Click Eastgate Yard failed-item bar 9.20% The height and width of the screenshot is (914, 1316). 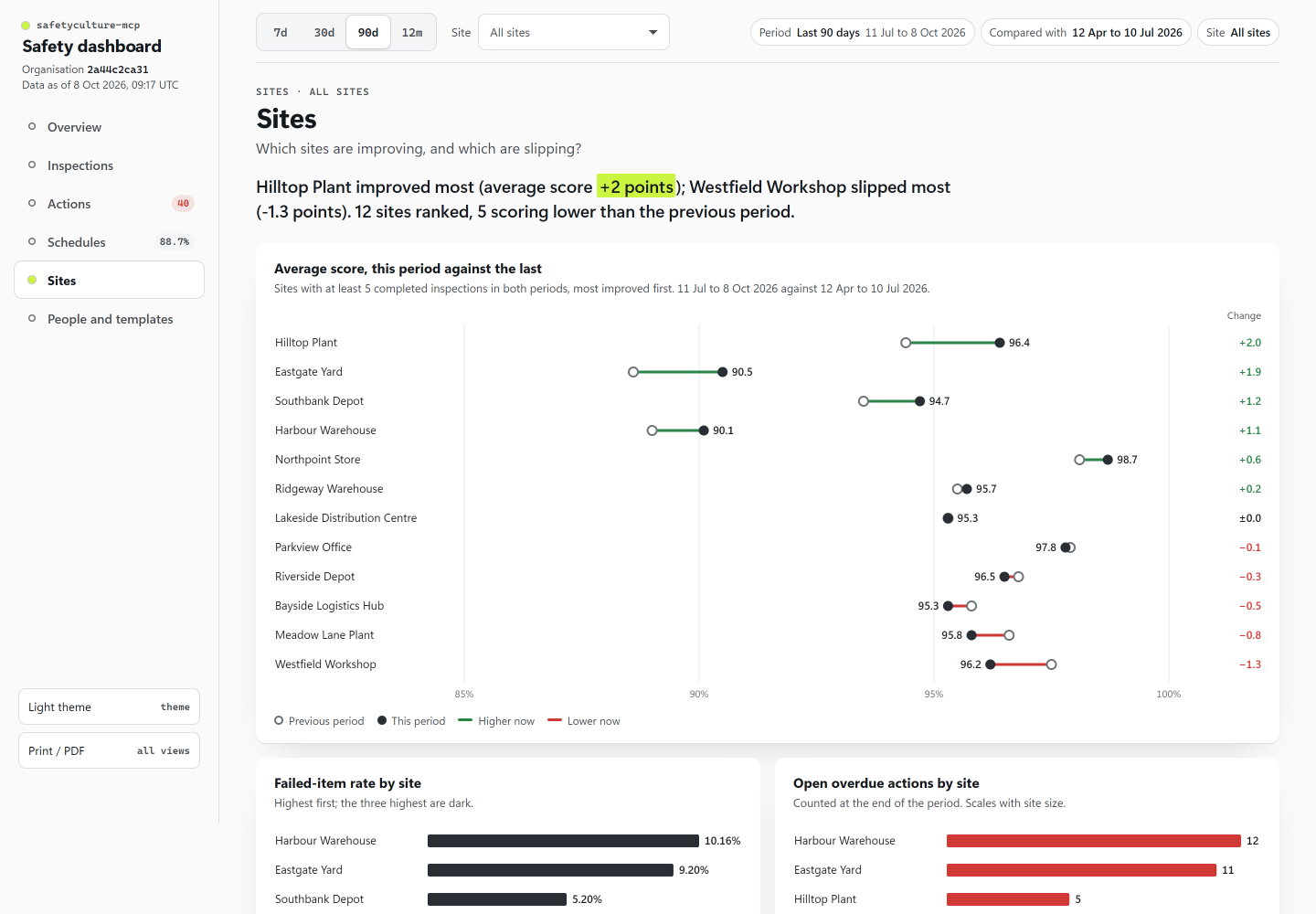[550, 870]
